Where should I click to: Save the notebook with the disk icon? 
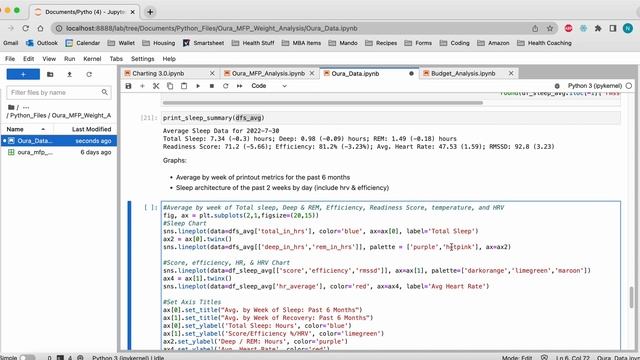coord(129,86)
